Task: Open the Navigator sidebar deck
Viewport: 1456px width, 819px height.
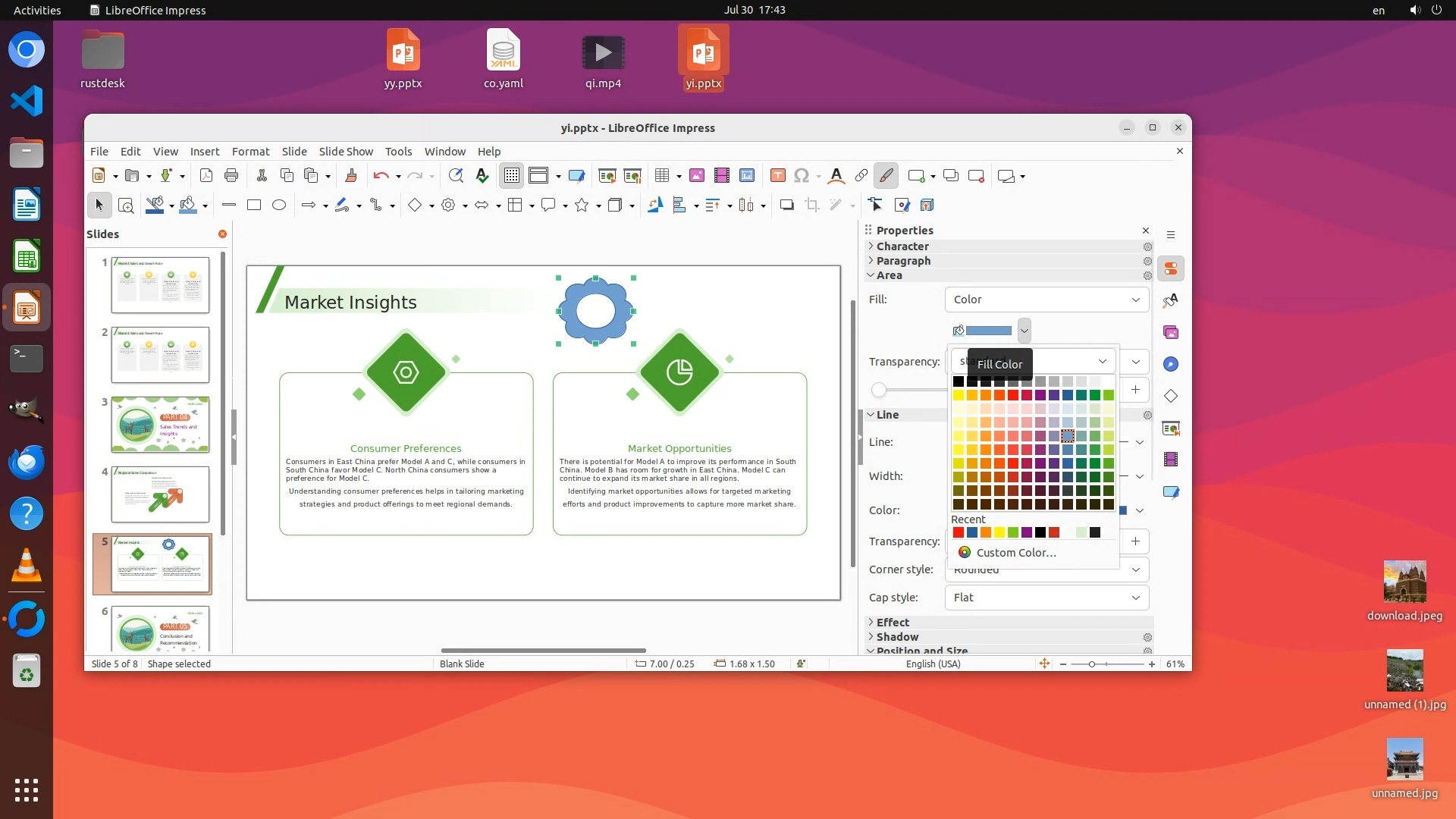Action: point(1171,365)
